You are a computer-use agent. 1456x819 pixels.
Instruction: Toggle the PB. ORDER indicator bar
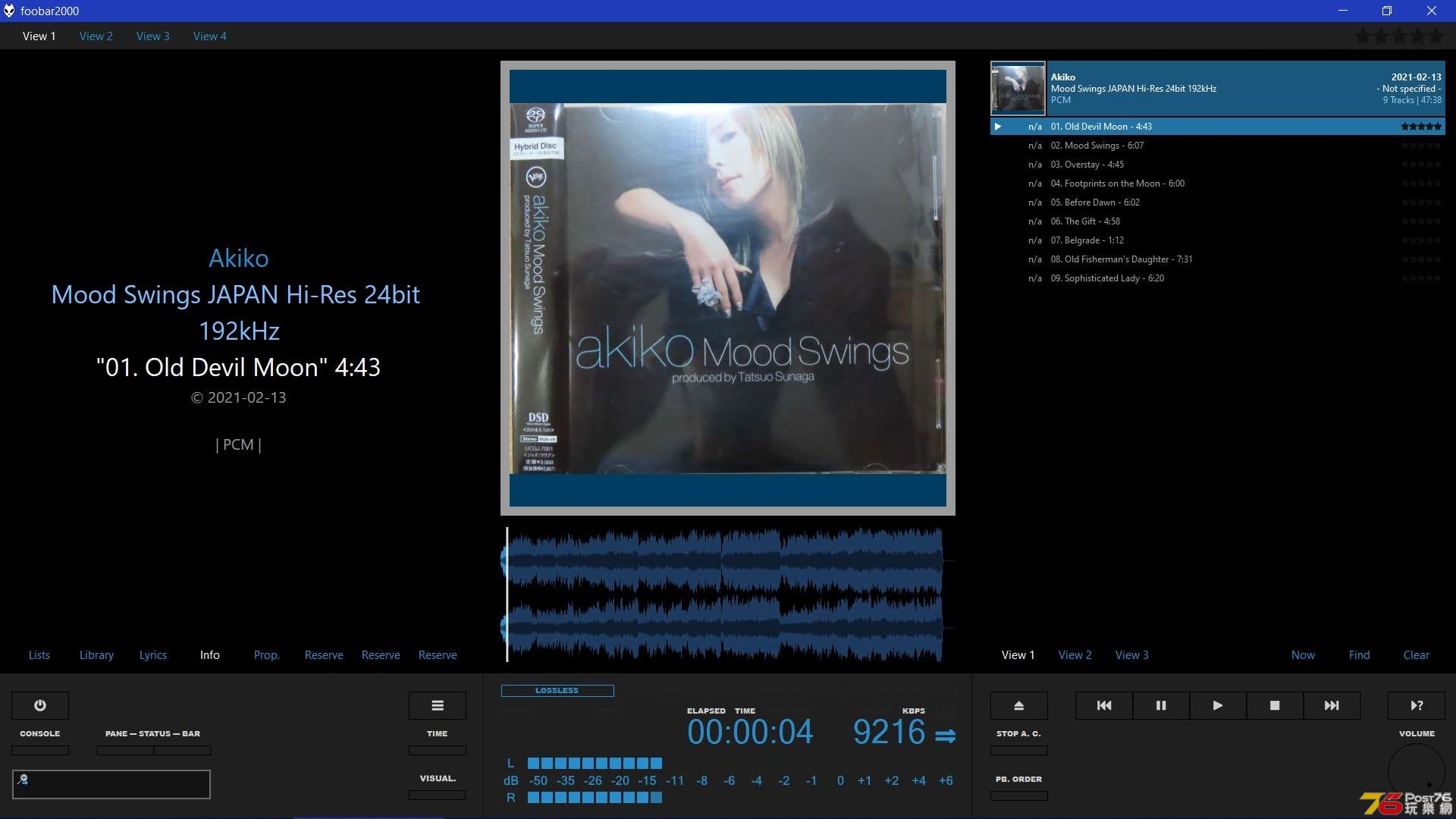click(x=1019, y=795)
